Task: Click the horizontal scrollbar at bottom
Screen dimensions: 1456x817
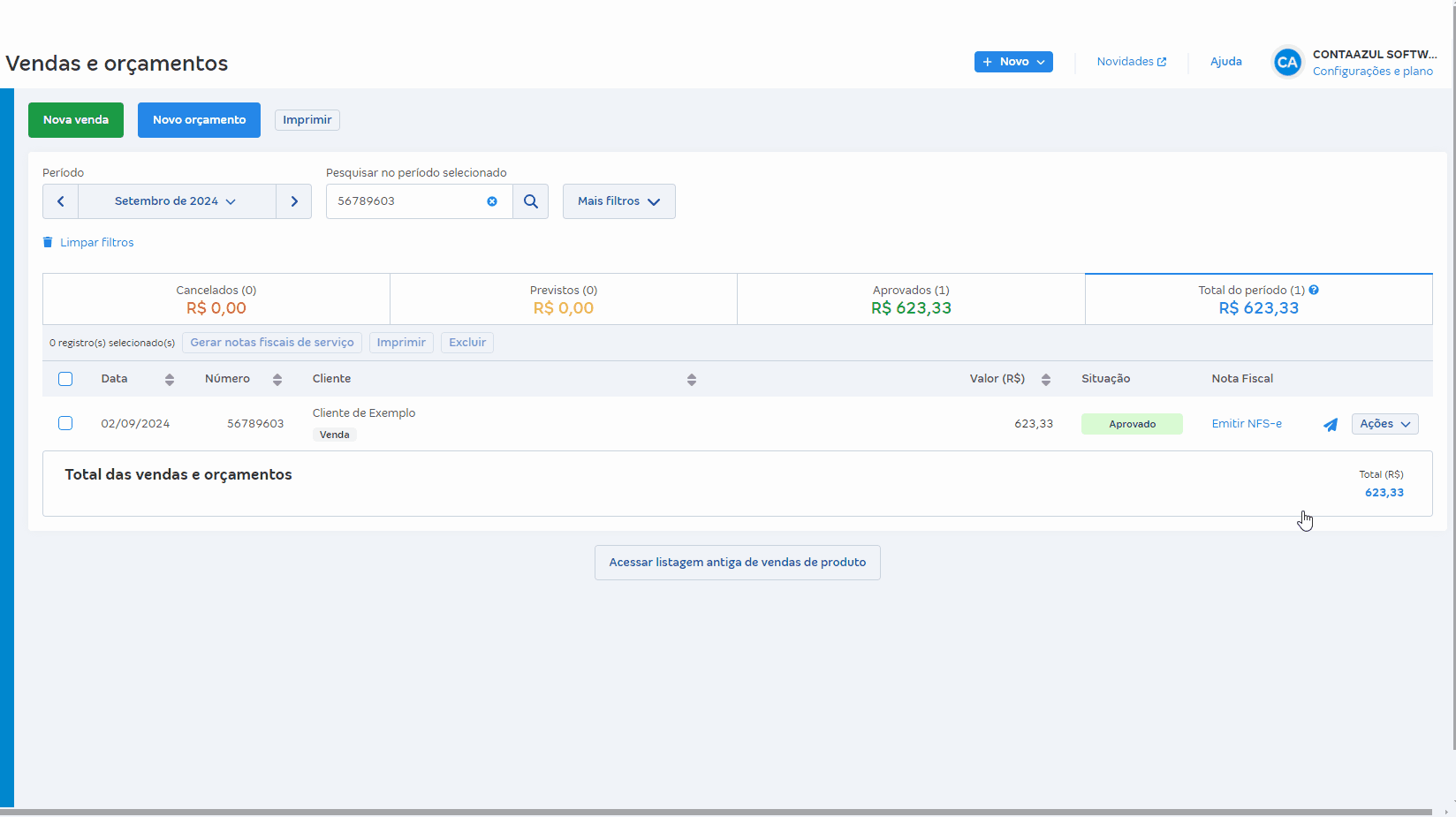Action: point(716,812)
